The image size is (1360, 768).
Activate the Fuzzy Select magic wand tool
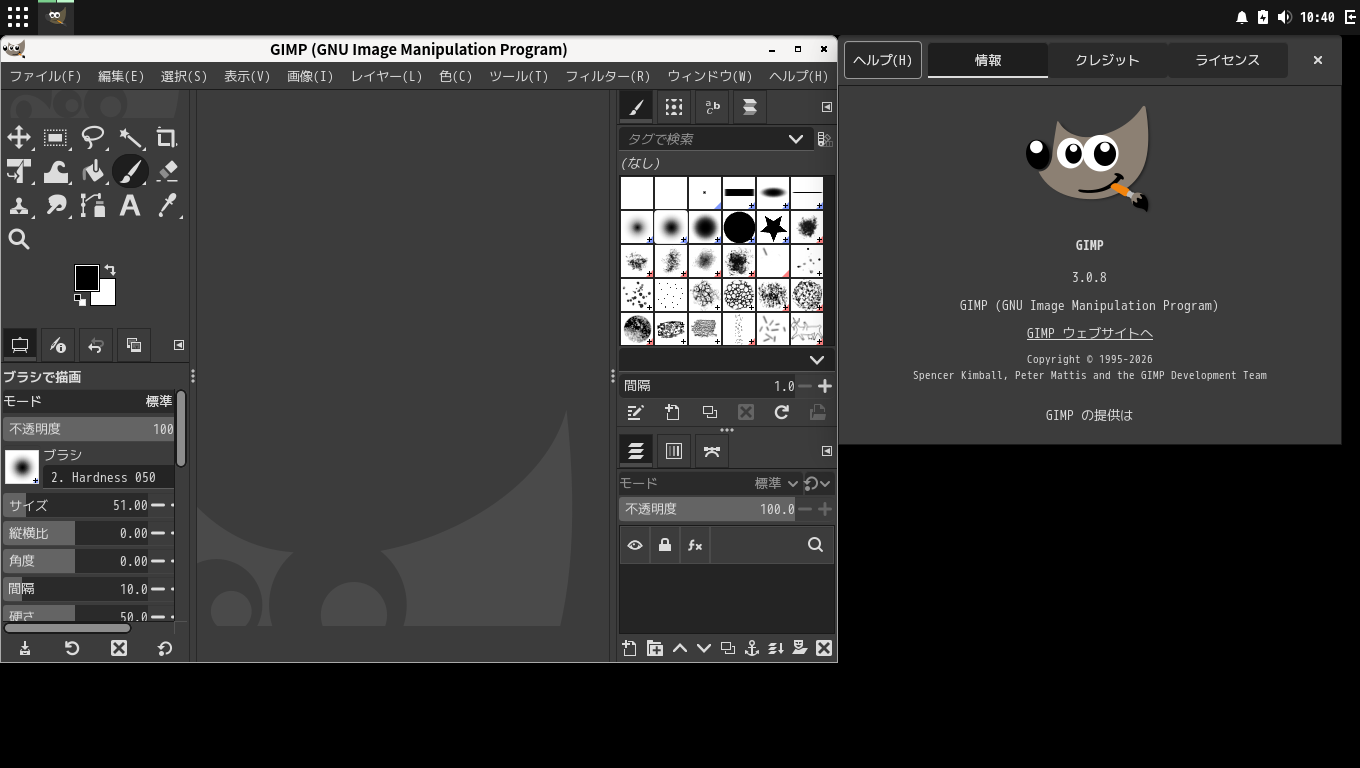click(x=129, y=137)
